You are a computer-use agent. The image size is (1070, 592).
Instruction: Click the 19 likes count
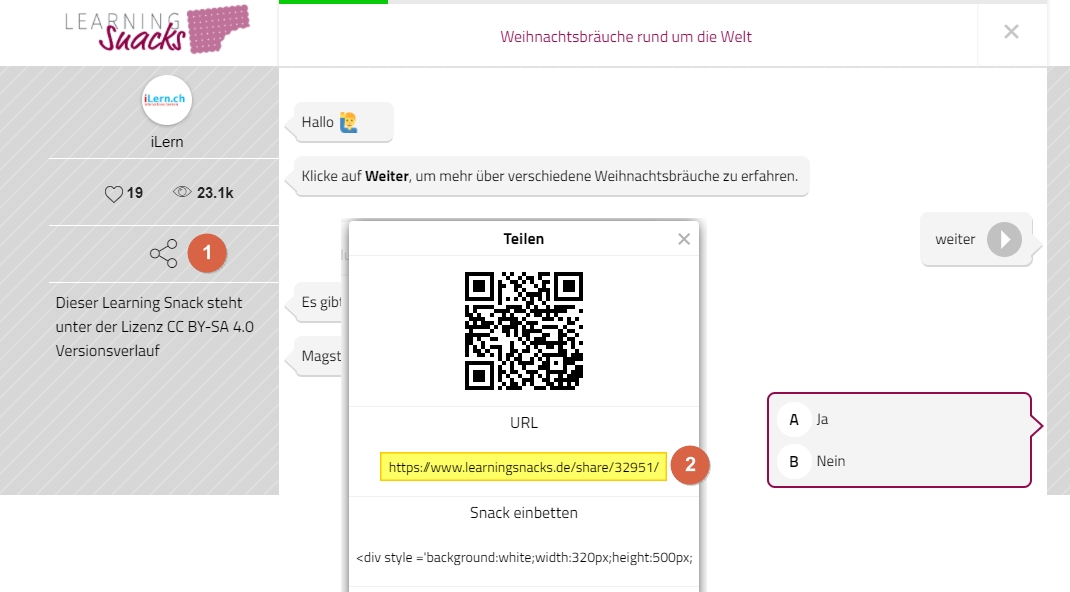click(135, 193)
